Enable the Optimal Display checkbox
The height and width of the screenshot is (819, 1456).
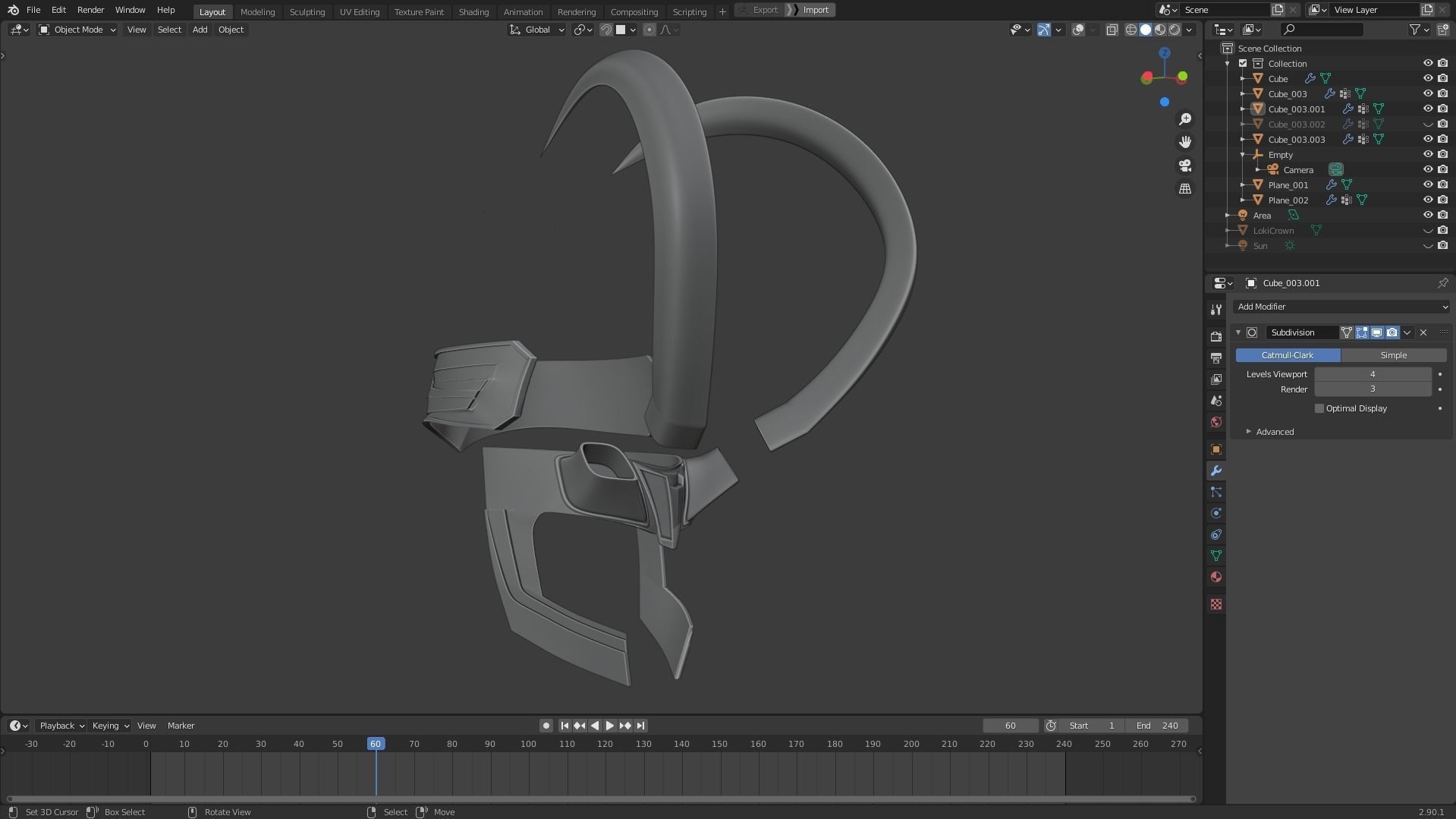click(x=1319, y=408)
